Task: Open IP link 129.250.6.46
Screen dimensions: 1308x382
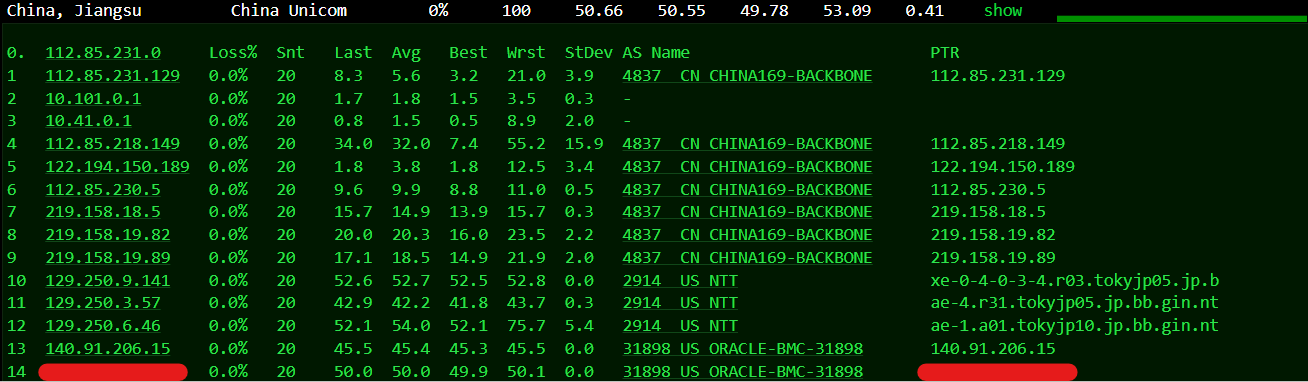Action: tap(103, 327)
